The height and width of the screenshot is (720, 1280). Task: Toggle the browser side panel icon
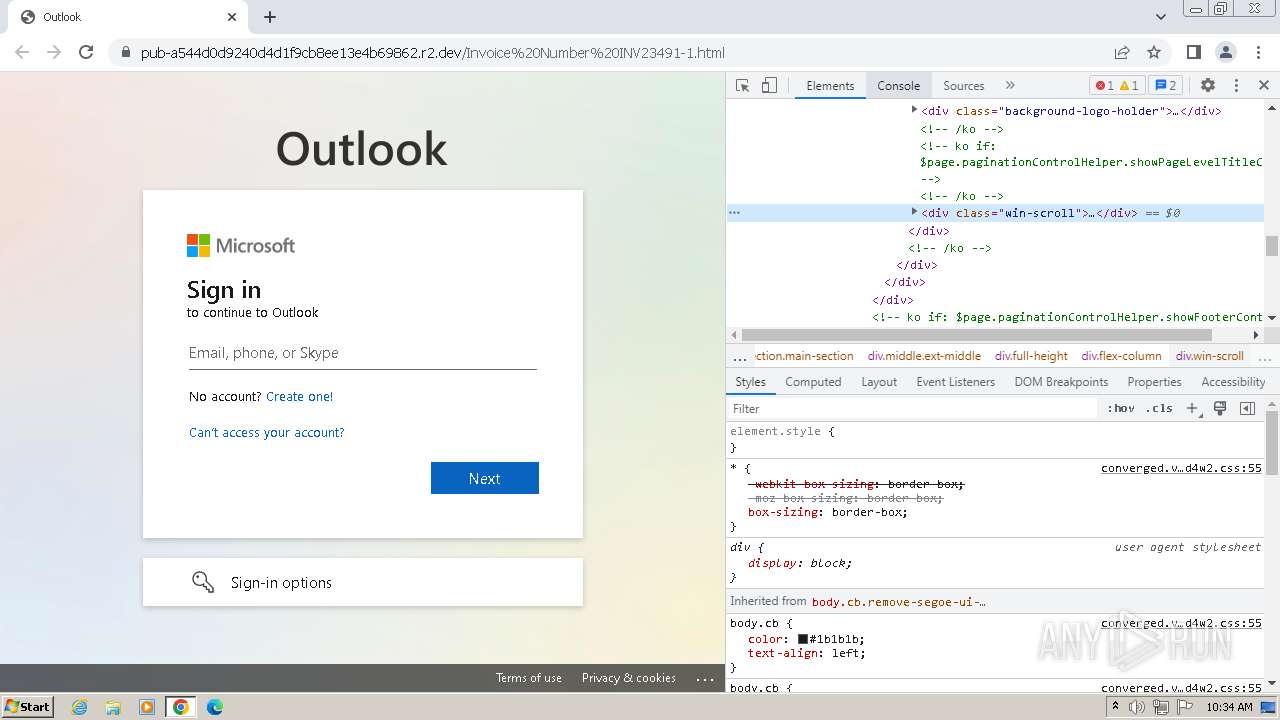click(x=1194, y=52)
